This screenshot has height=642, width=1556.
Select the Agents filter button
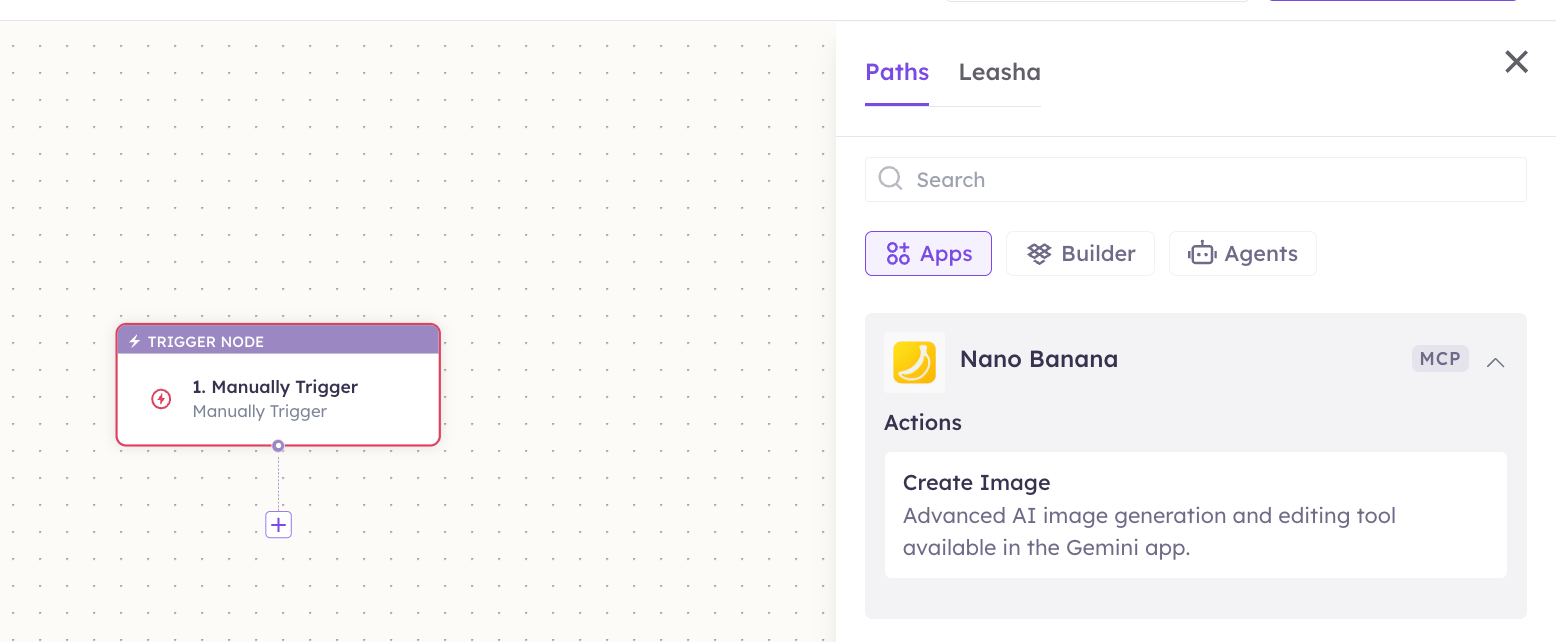(1242, 253)
